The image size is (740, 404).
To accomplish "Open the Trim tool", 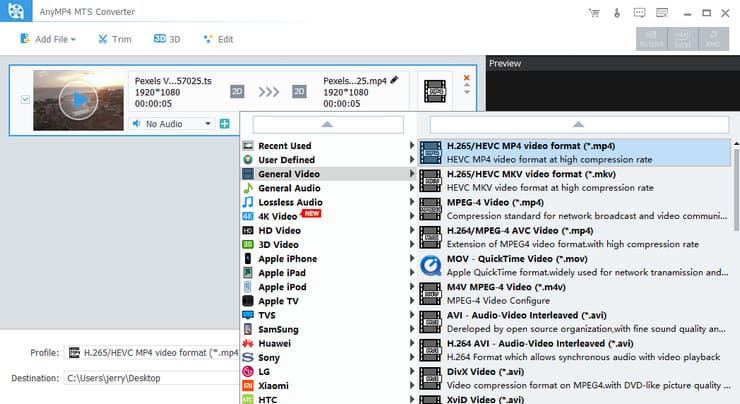I will click(115, 39).
